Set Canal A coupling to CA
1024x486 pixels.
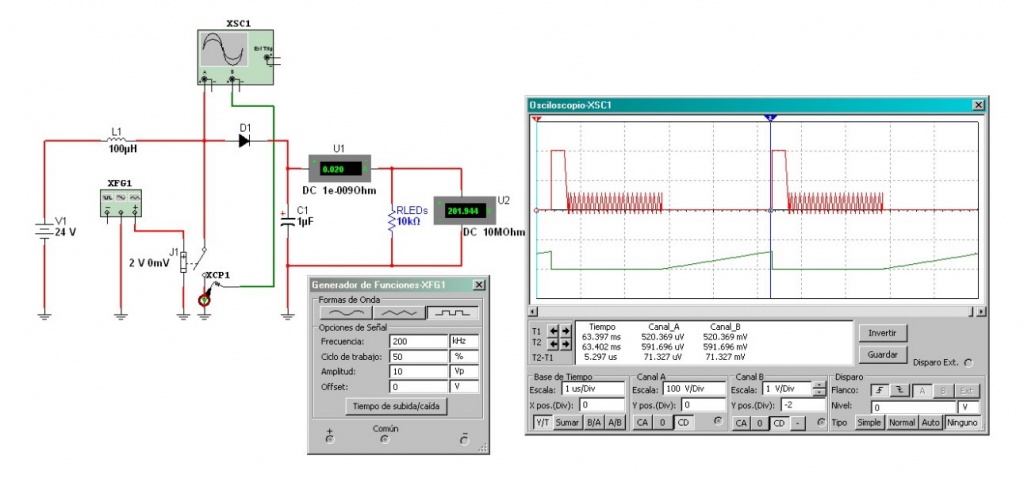[642, 423]
